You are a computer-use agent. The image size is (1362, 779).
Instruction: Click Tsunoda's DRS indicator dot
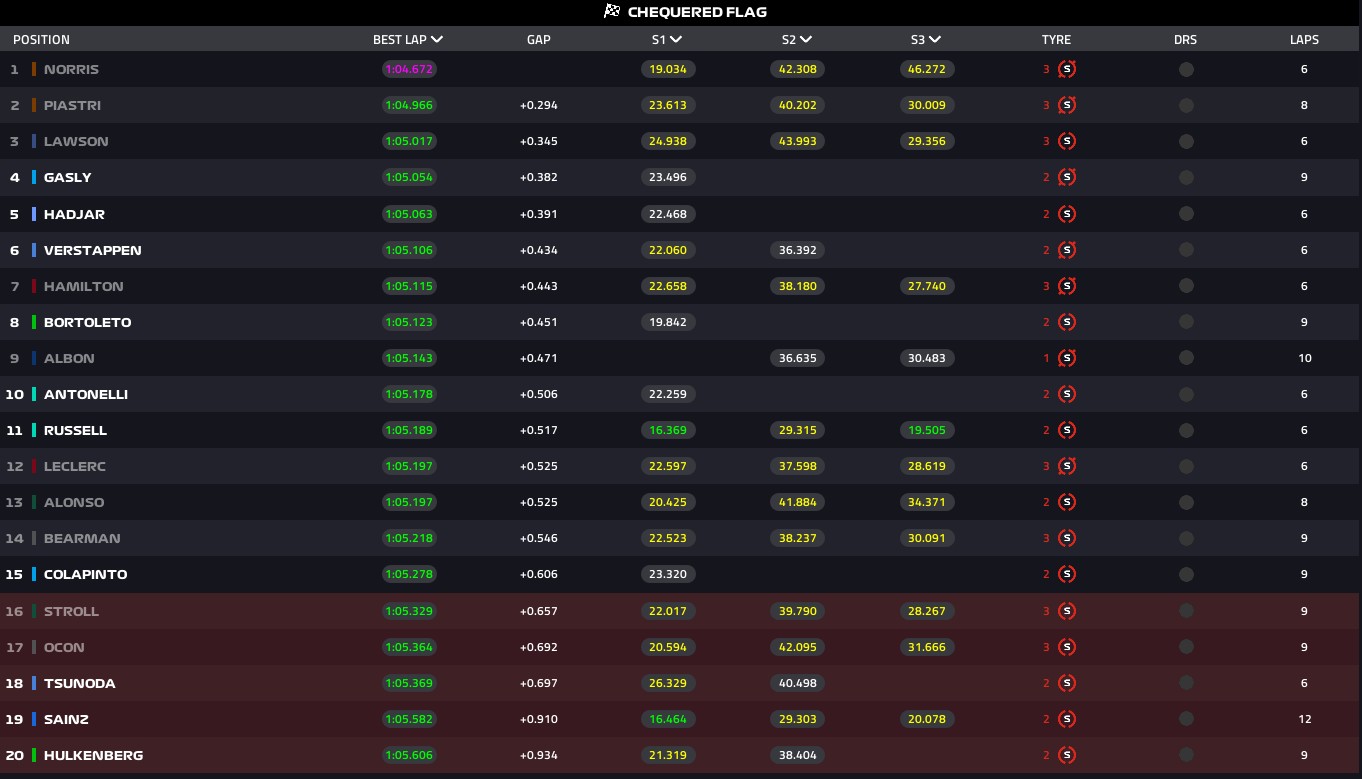(x=1186, y=683)
